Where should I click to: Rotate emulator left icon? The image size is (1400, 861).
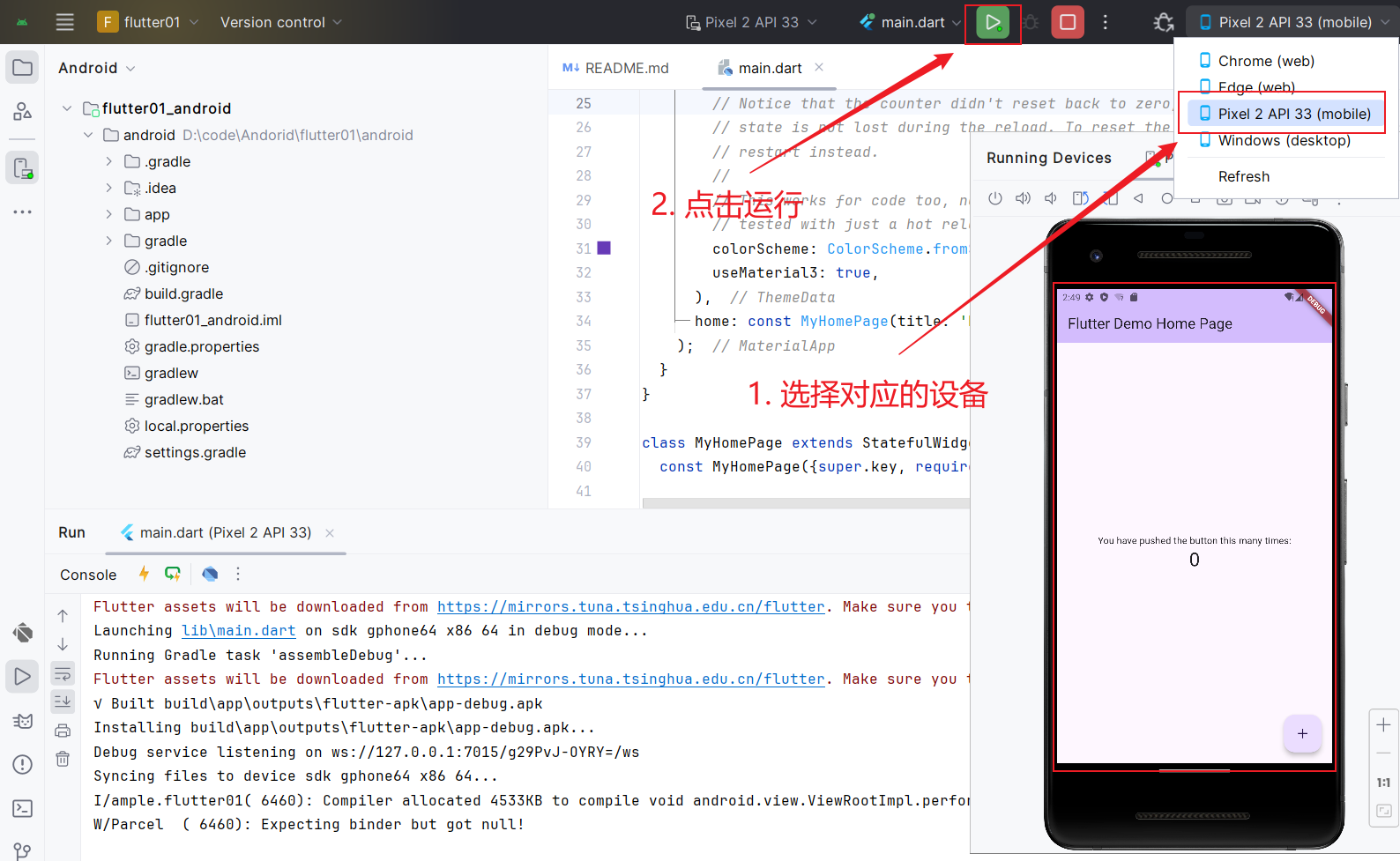point(1080,198)
